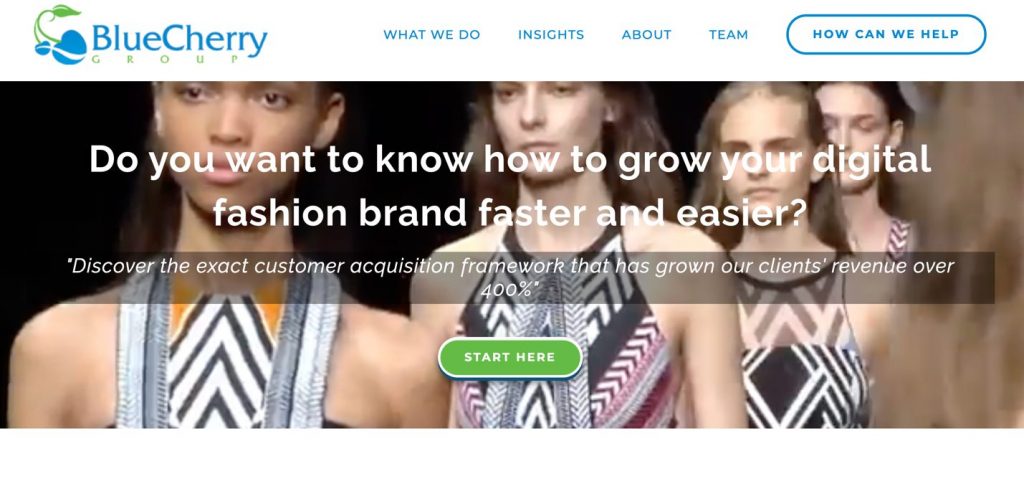
Task: Open the ABOUT navigation link
Action: pos(647,35)
